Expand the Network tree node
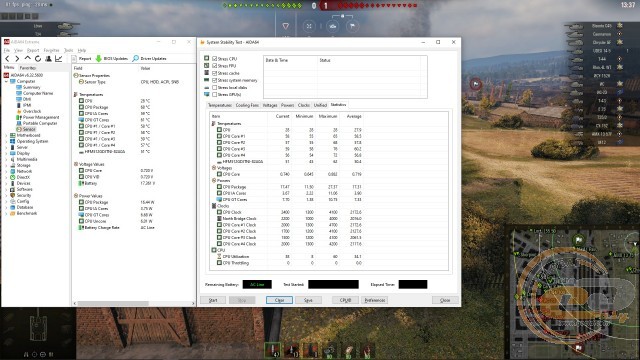This screenshot has width=640, height=360. pos(6,171)
